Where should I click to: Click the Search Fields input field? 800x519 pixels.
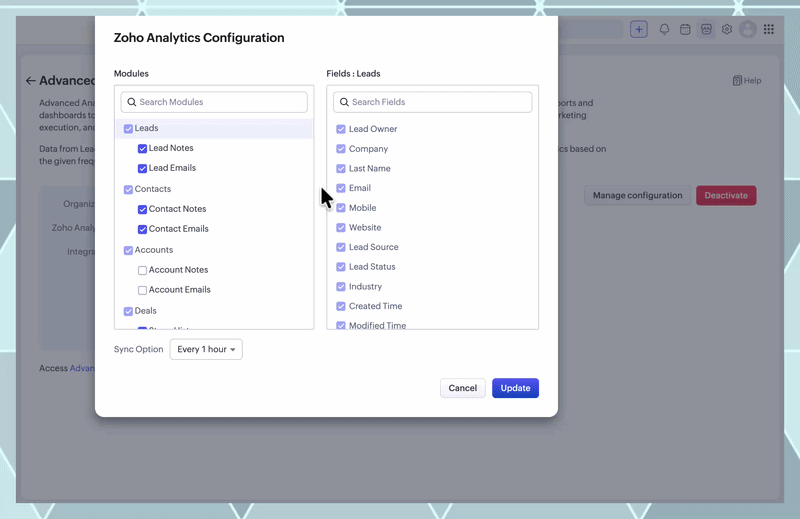[433, 102]
